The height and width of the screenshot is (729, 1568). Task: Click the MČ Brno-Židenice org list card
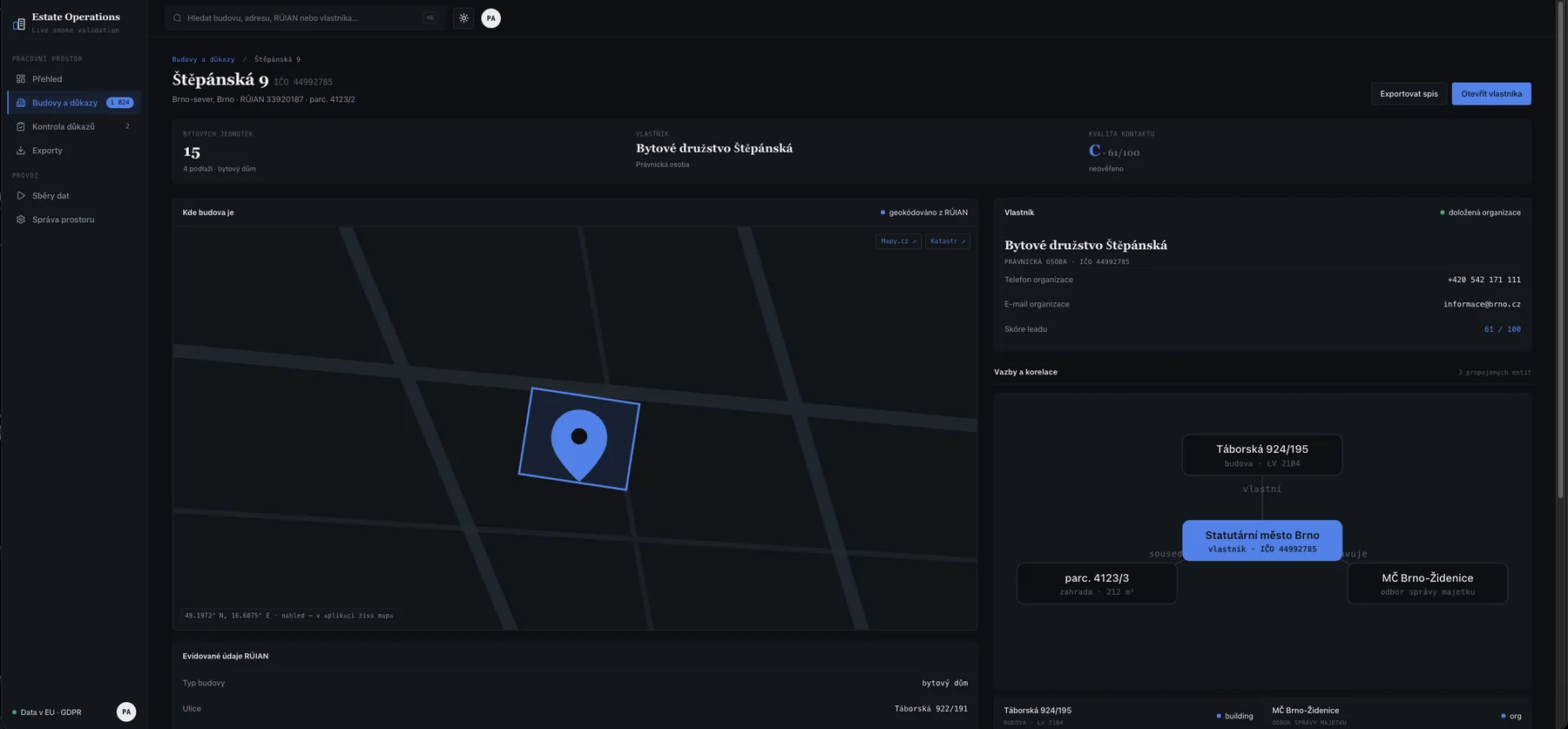[x=1396, y=715]
